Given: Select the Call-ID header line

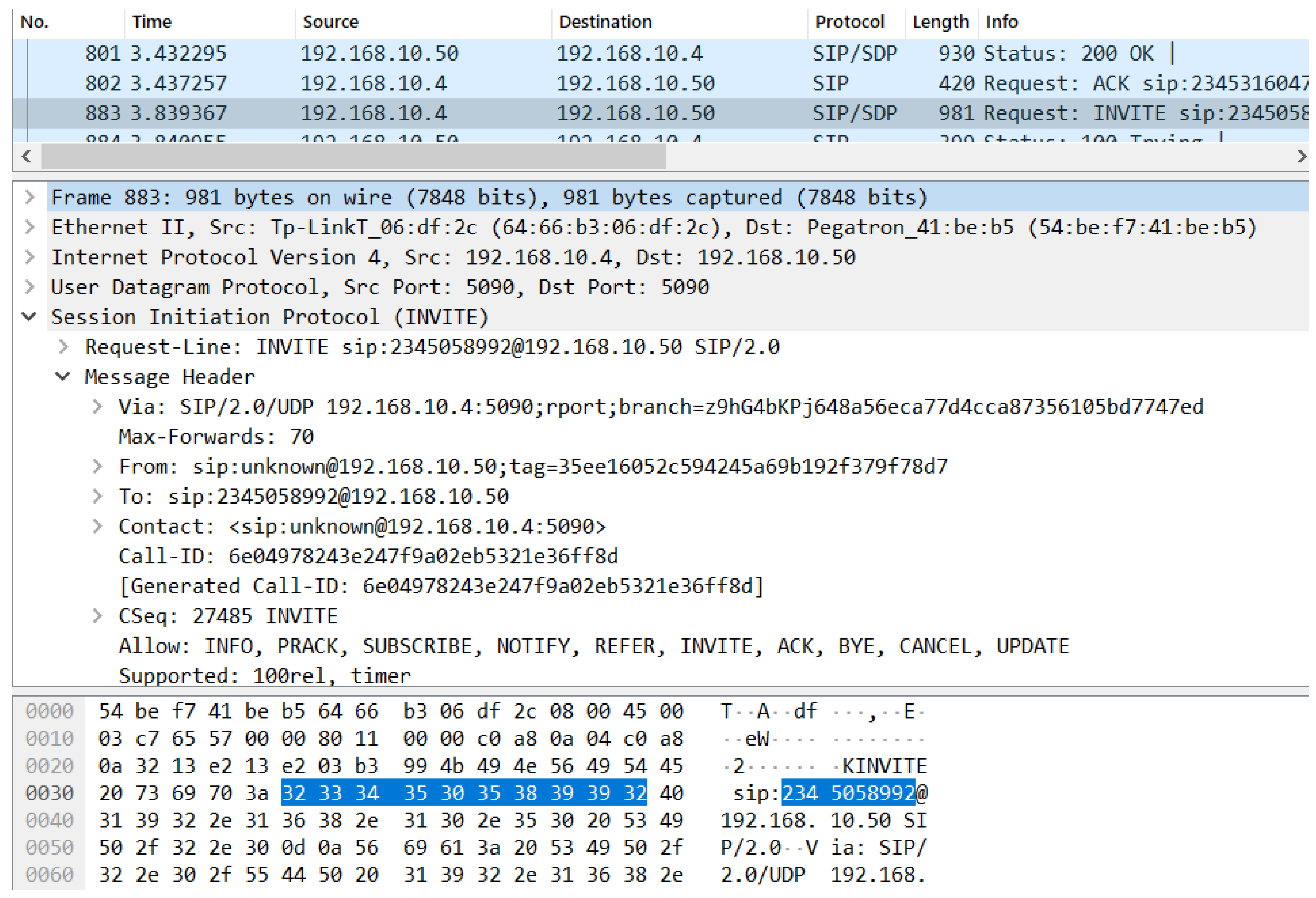Looking at the screenshot, I should pos(368,557).
